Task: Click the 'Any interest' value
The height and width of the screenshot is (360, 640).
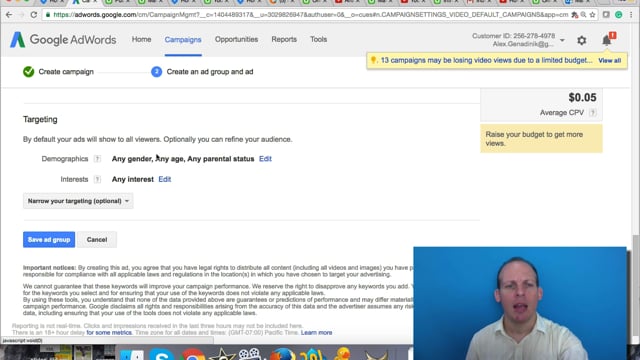Action: [x=133, y=179]
